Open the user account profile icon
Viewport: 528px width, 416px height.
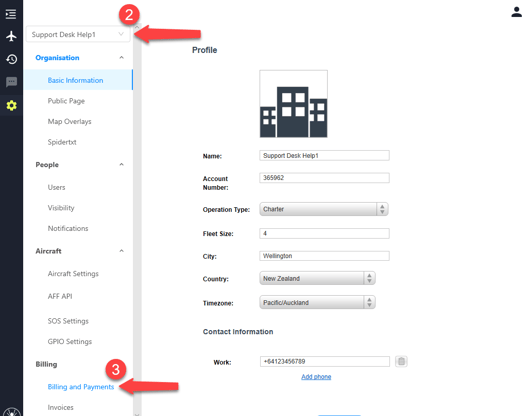point(516,12)
